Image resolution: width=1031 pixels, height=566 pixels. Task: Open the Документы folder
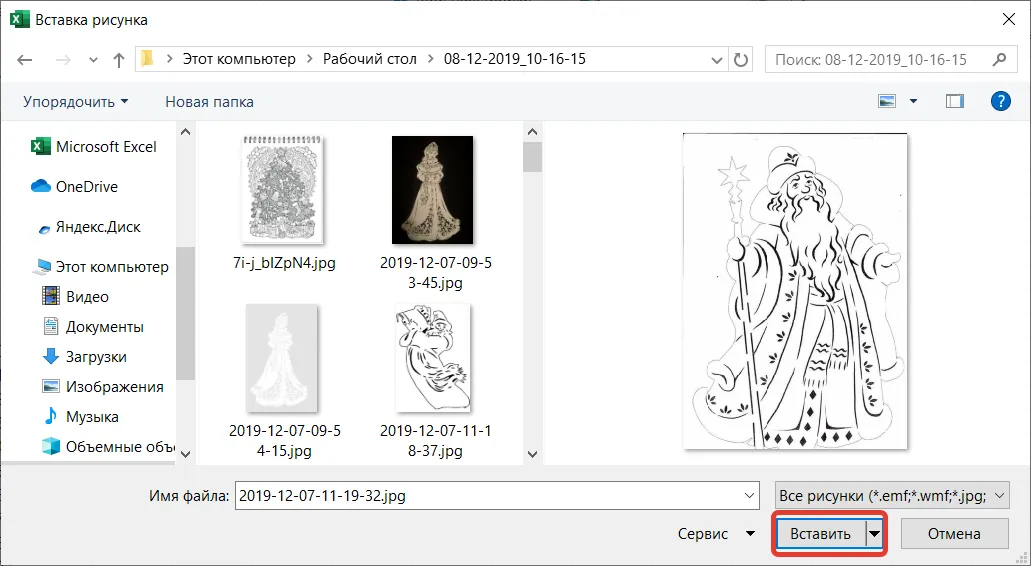[x=92, y=327]
